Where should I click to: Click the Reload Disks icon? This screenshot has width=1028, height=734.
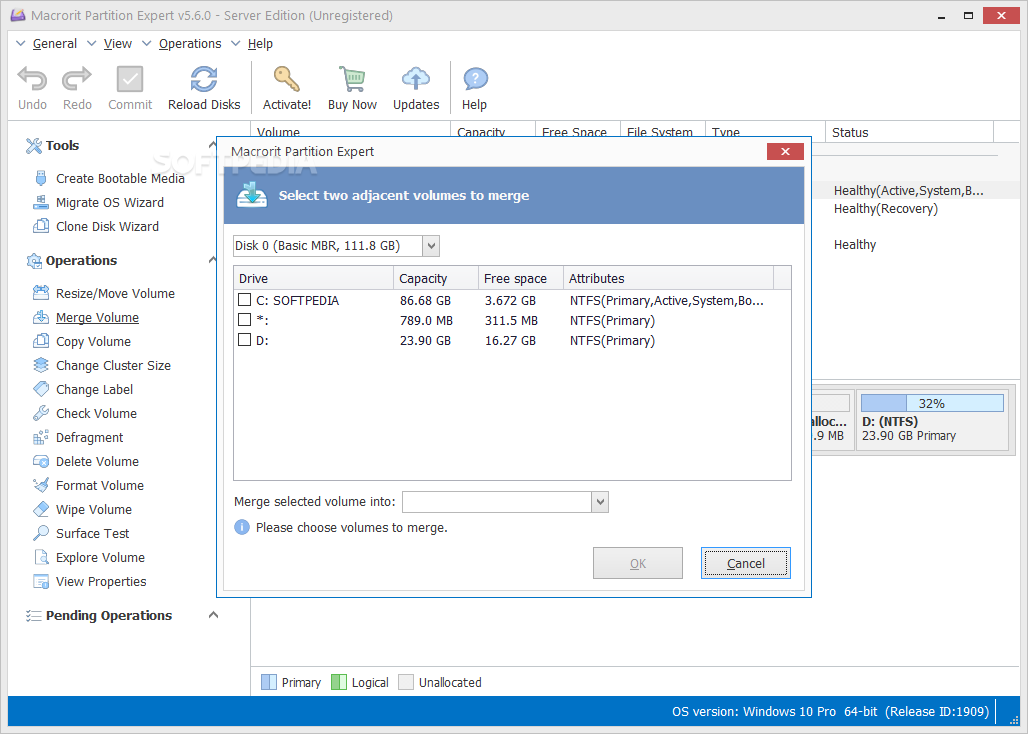(x=204, y=79)
